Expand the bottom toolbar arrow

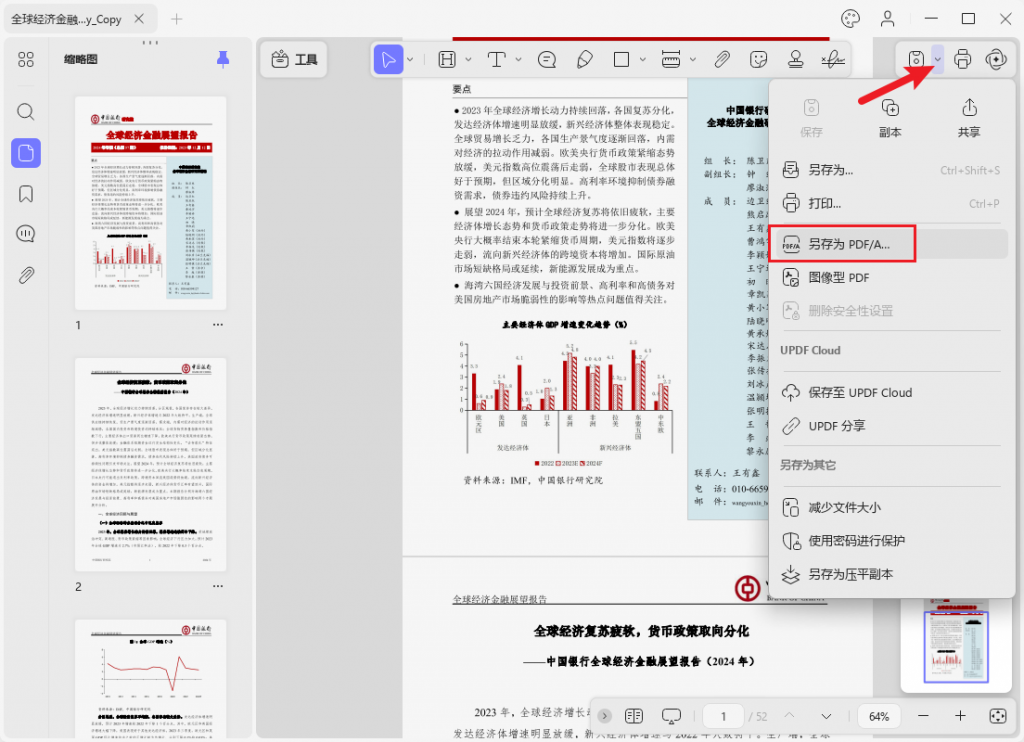(604, 717)
